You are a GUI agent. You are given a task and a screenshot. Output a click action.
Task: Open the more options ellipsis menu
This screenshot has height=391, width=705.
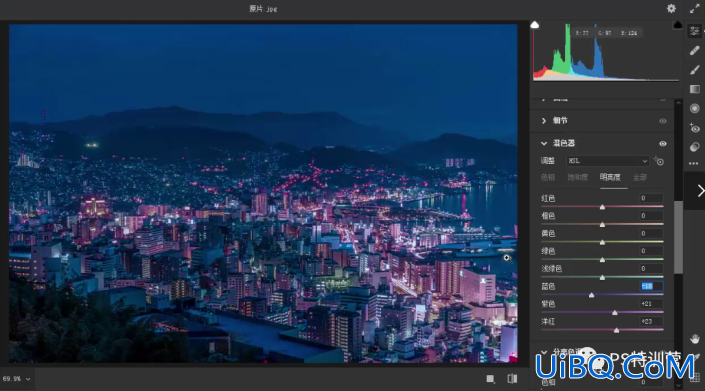pyautogui.click(x=694, y=164)
